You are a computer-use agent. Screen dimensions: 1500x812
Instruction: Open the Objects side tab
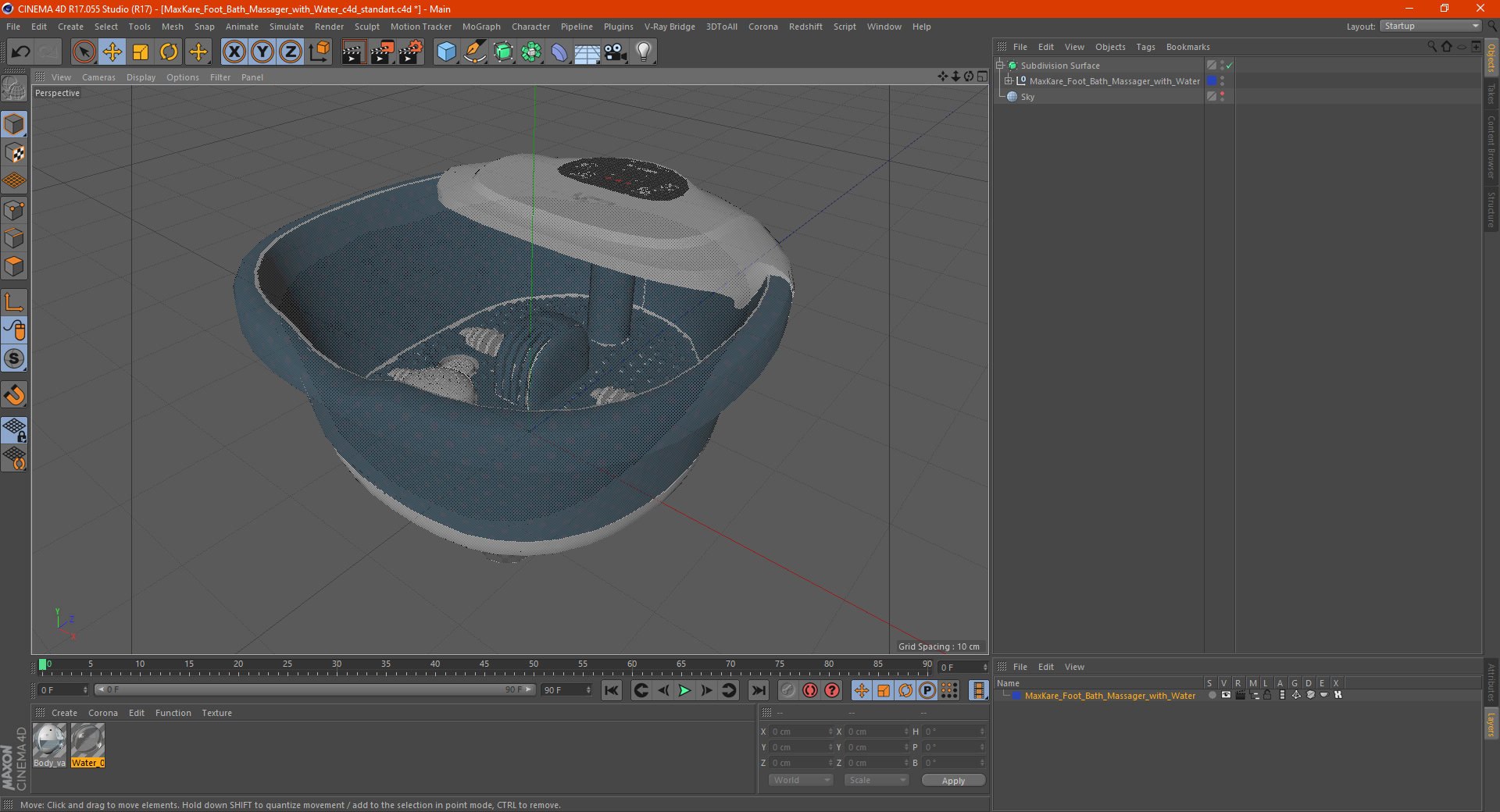point(1491,58)
